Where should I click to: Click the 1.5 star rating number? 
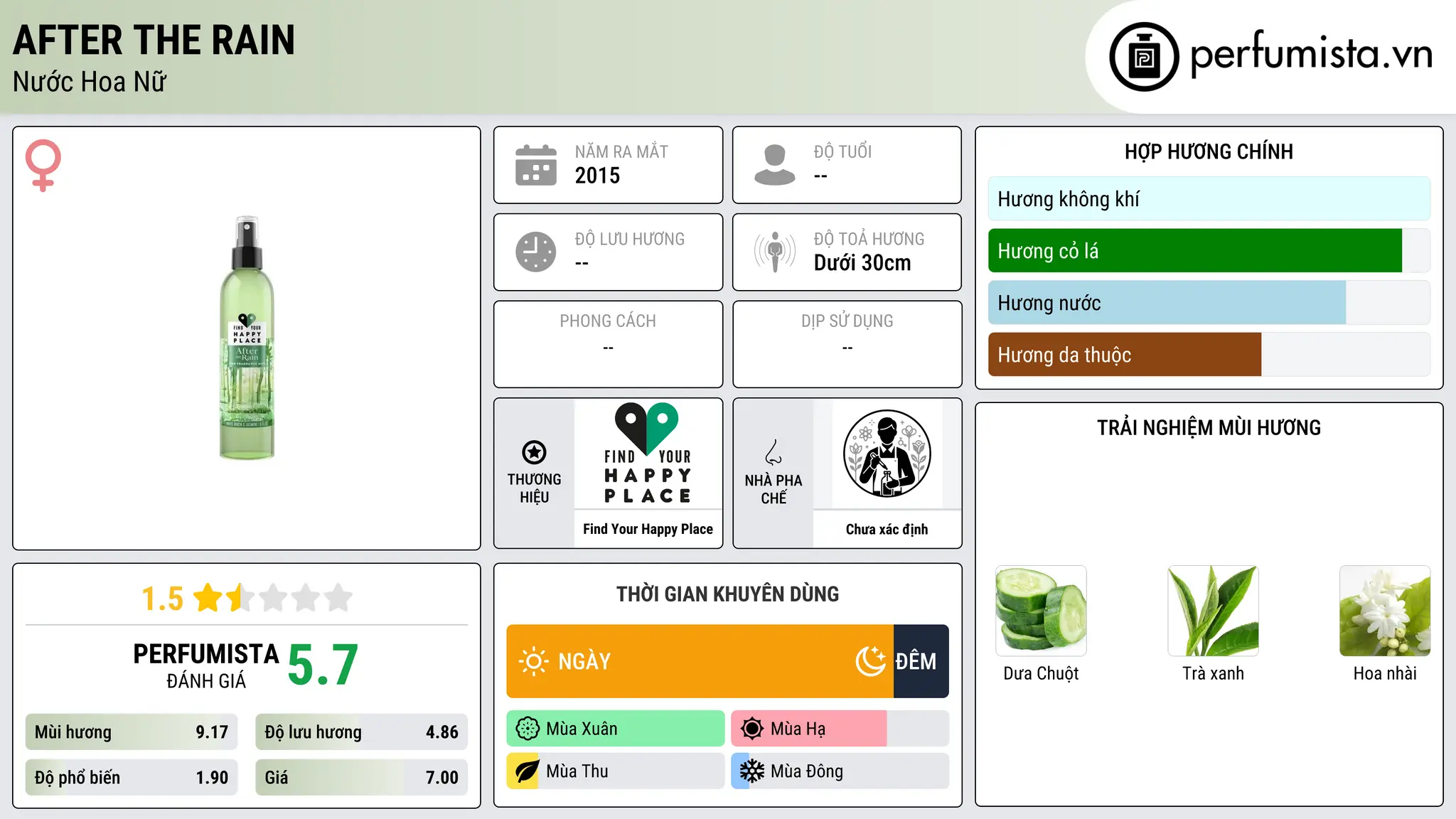tap(162, 599)
